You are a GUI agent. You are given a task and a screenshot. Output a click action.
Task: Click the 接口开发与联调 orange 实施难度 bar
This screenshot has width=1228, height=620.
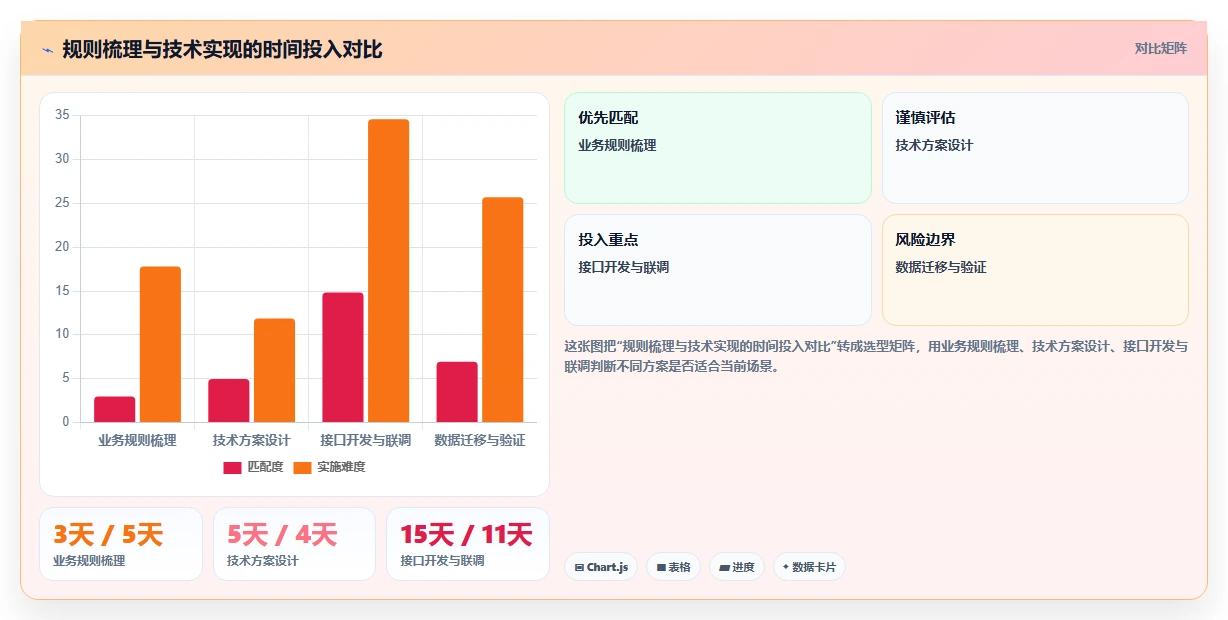tap(388, 270)
